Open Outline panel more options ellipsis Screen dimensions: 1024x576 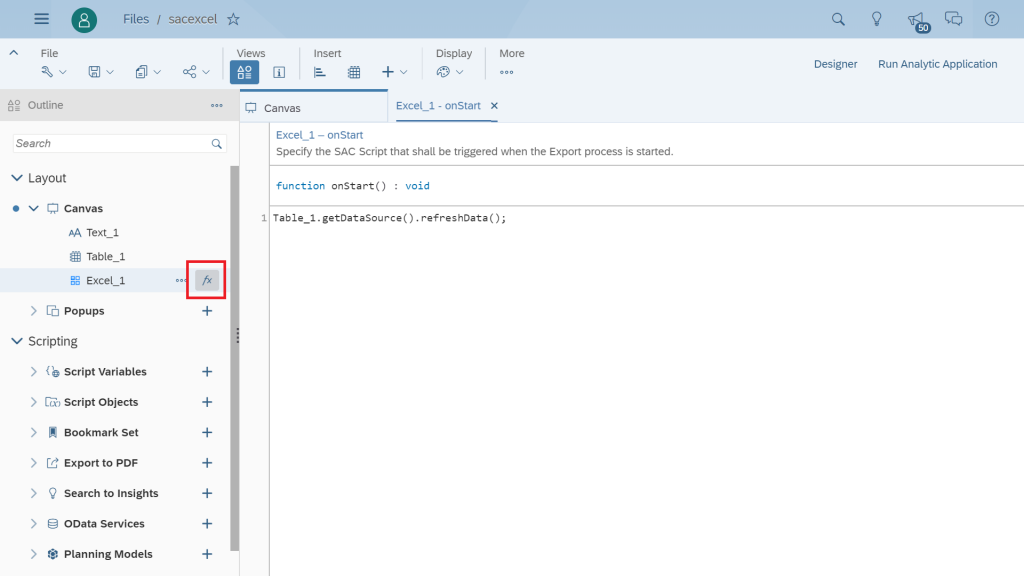217,105
